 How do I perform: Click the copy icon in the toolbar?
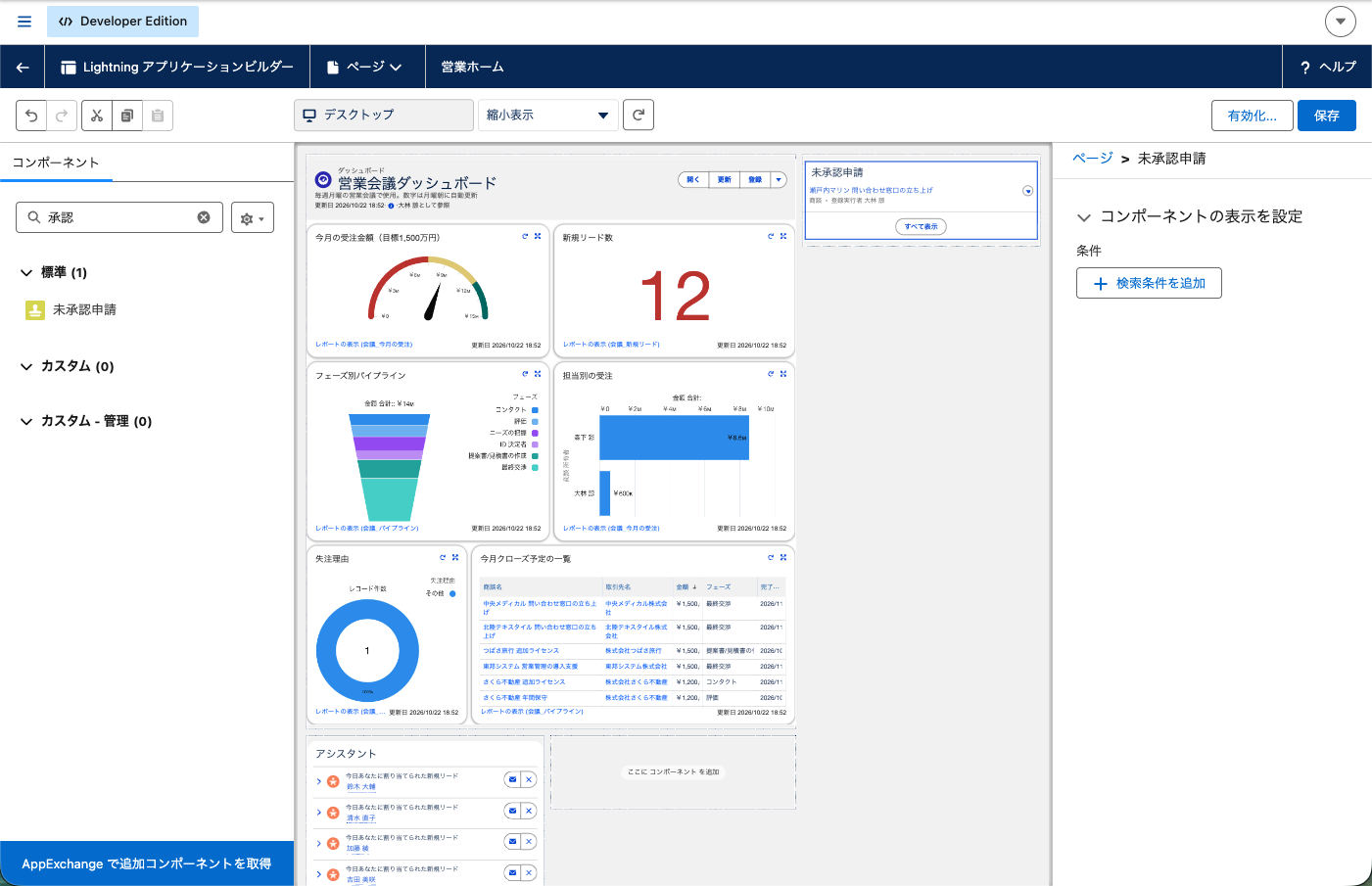click(127, 116)
